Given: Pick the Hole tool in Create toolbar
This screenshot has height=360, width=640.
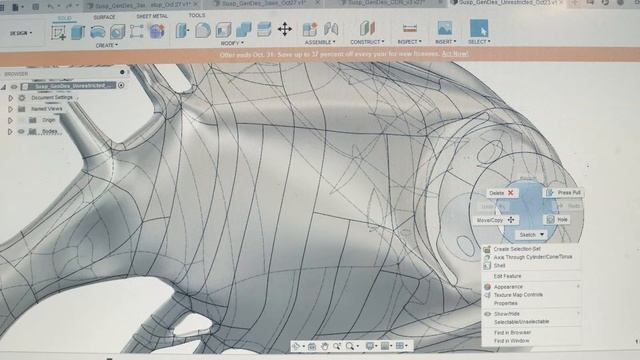Looking at the screenshot, I should [117, 32].
